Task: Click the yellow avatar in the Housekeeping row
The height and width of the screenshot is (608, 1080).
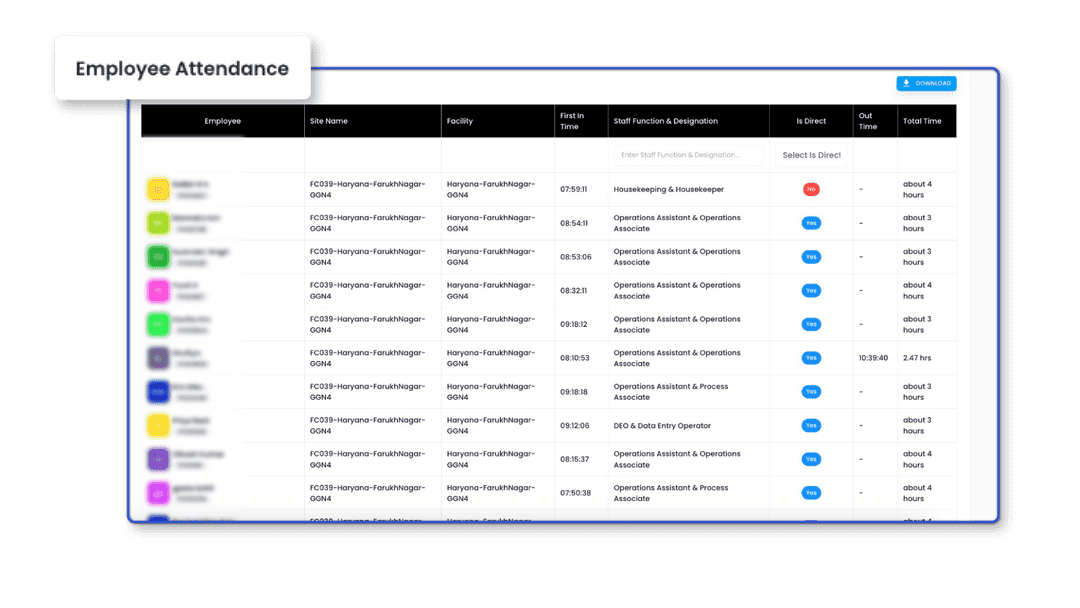Action: [x=158, y=189]
